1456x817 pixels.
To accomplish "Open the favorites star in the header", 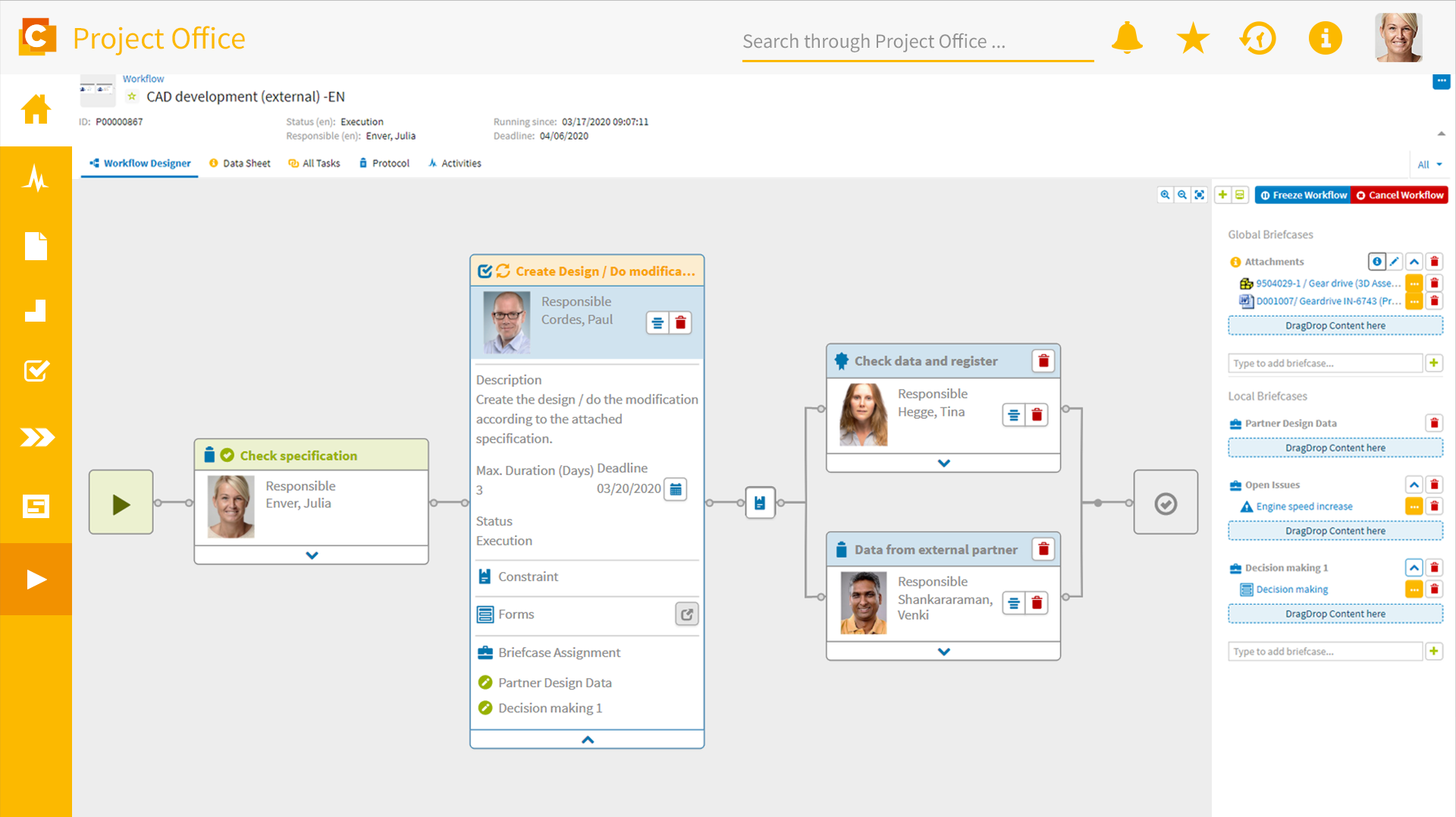I will coord(1193,37).
